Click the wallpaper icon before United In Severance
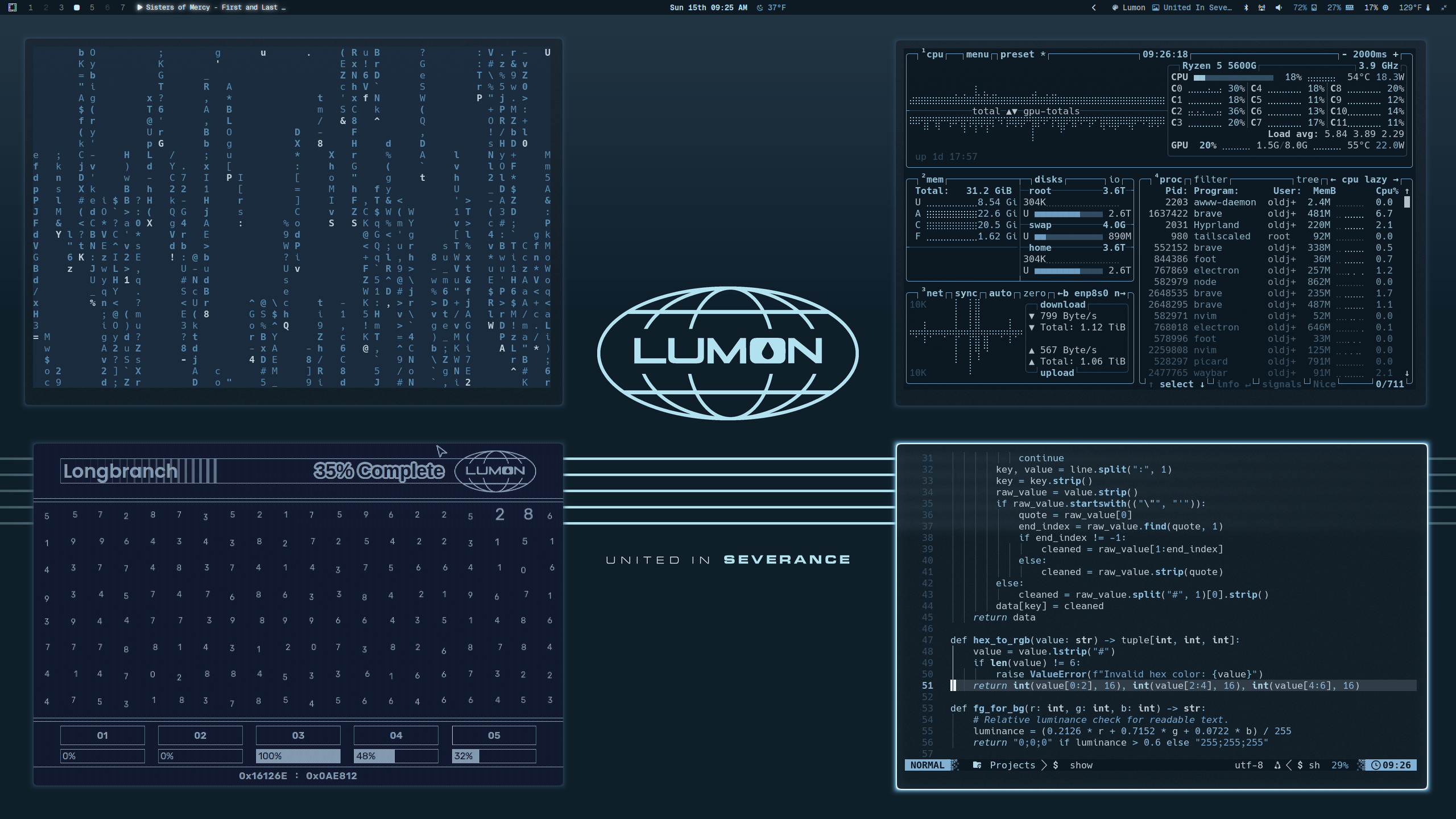 point(1156,7)
